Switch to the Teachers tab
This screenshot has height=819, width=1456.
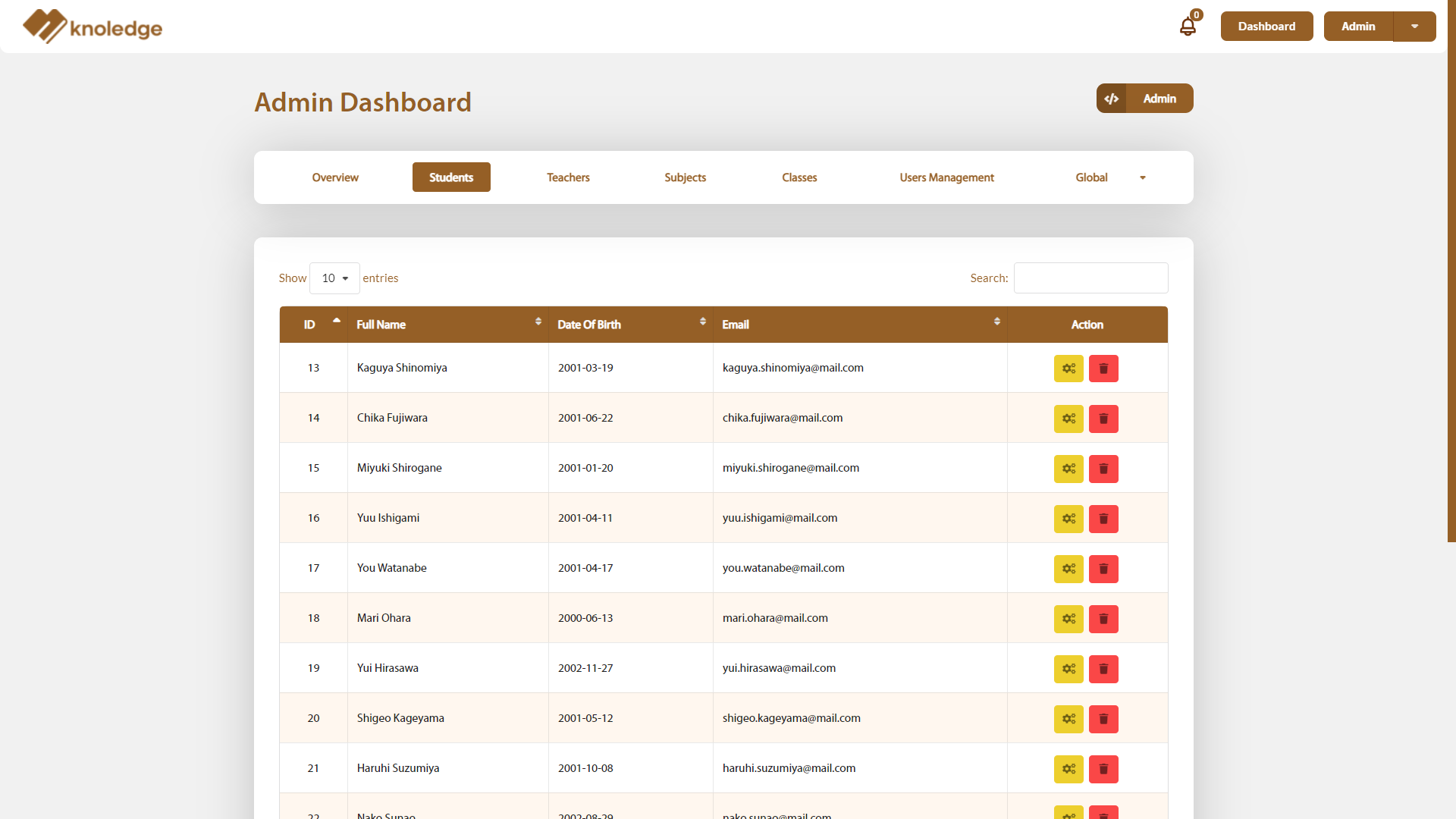click(x=568, y=177)
